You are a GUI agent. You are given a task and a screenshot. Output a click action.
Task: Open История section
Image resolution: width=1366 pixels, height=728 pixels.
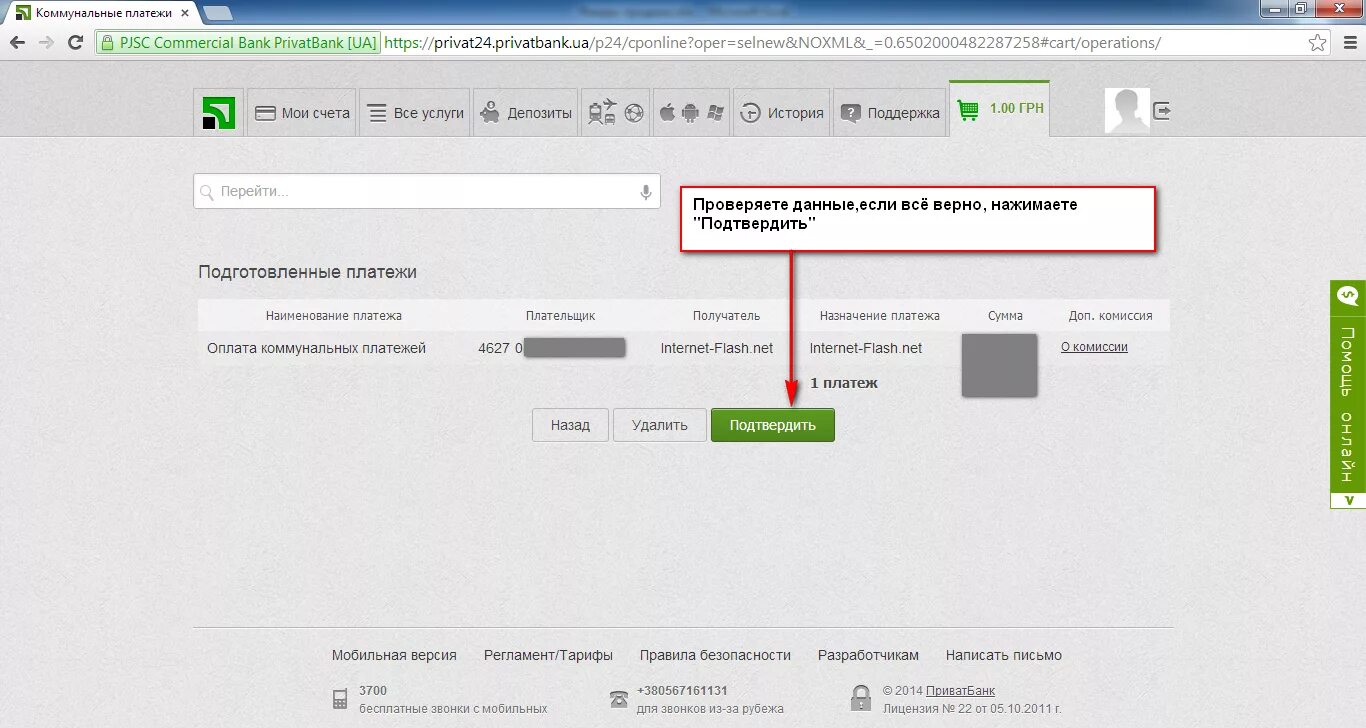(782, 113)
